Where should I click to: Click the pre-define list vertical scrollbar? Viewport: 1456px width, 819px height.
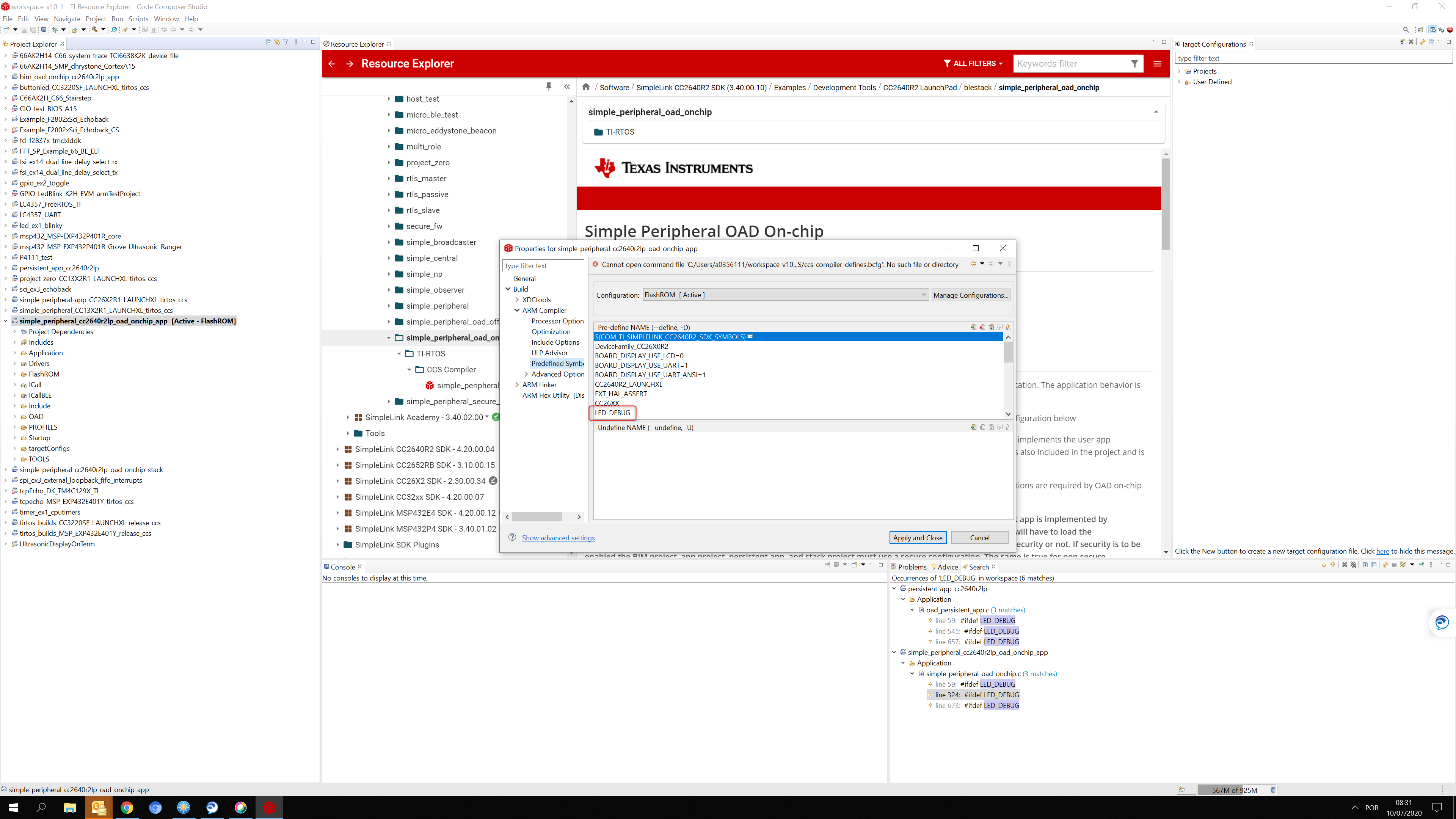coord(1008,353)
